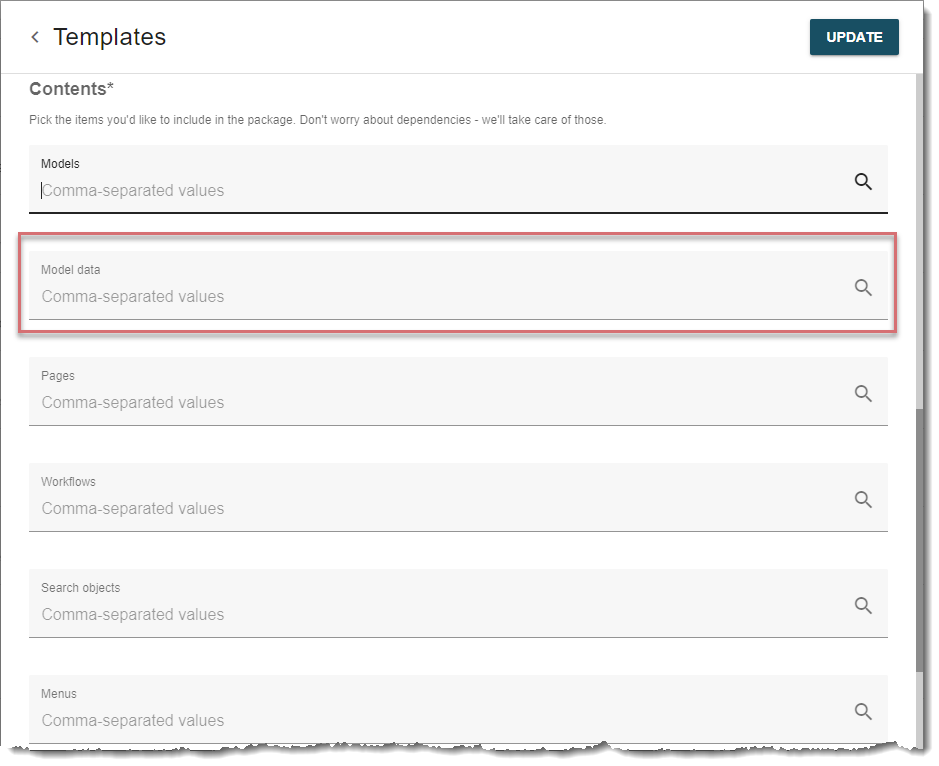Viewport: 939px width, 766px height.
Task: Open search lookup for the Model data field
Action: click(863, 287)
